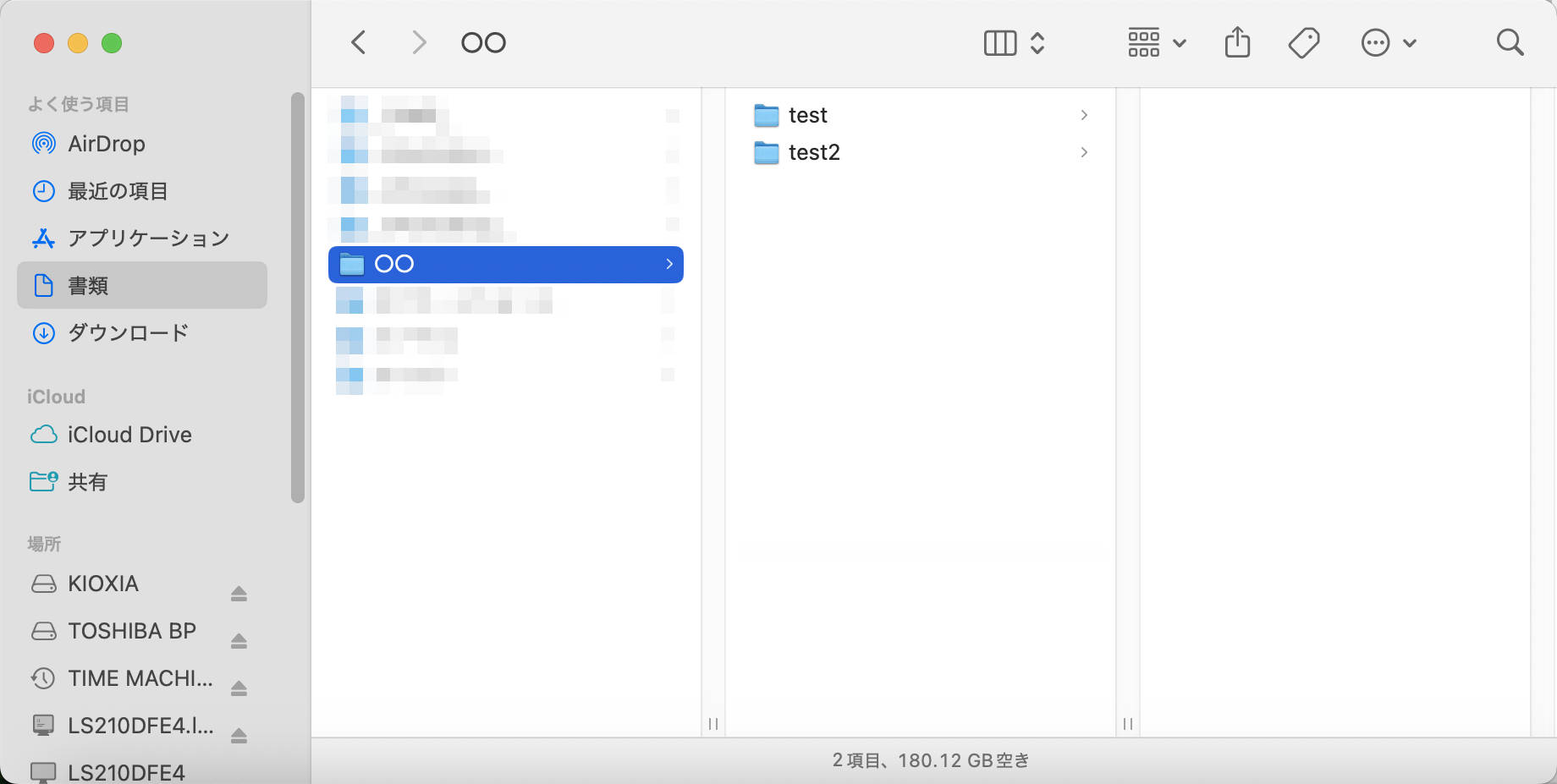Select 共有 under iCloud

click(88, 482)
